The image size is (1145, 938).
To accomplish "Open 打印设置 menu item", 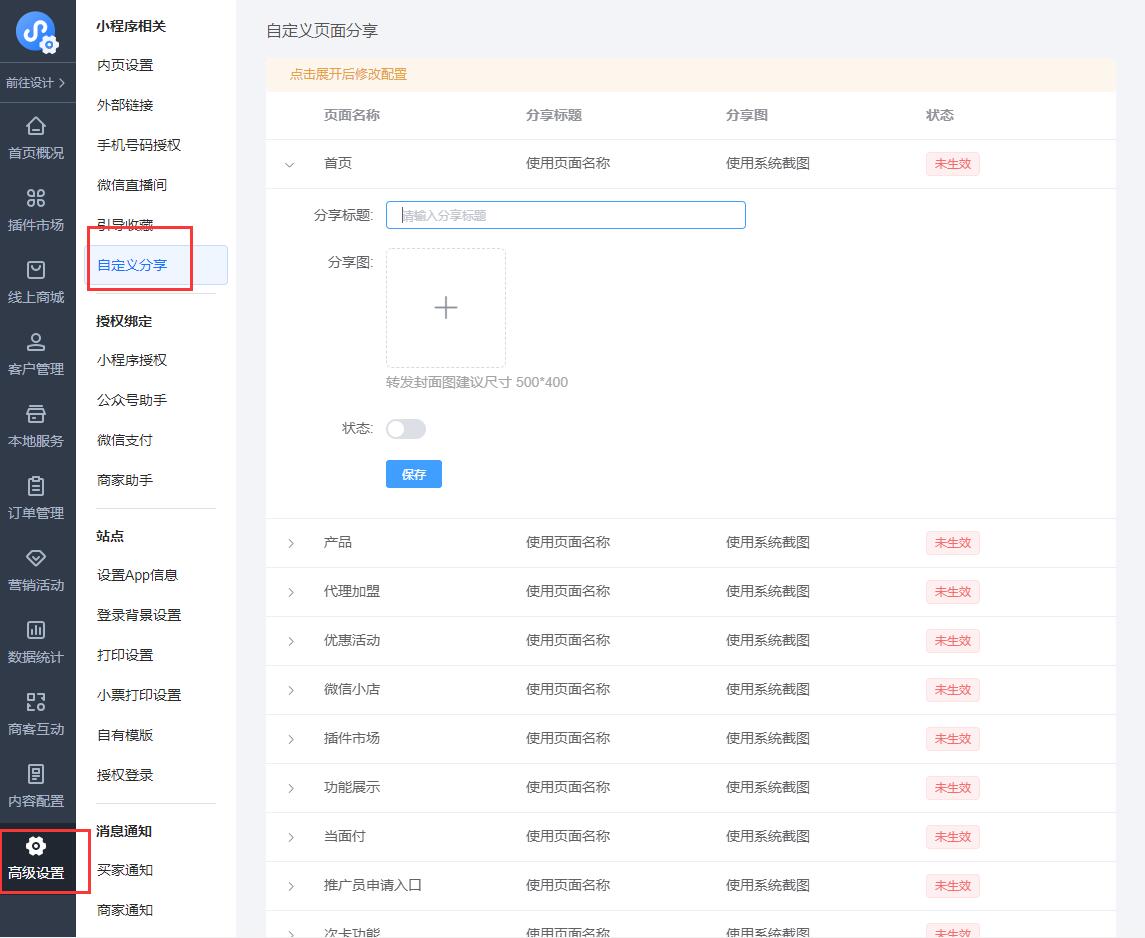I will tap(125, 655).
